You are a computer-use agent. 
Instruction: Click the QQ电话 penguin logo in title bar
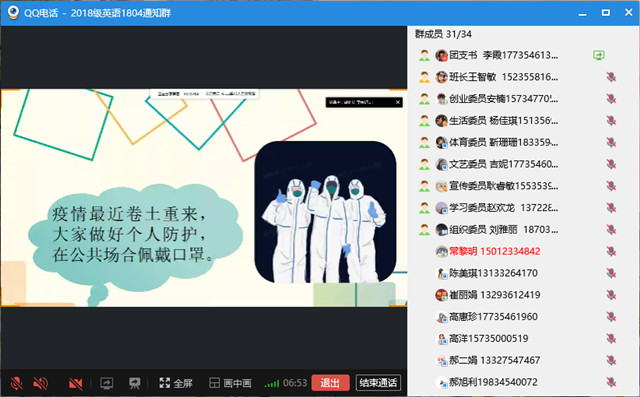[13, 13]
